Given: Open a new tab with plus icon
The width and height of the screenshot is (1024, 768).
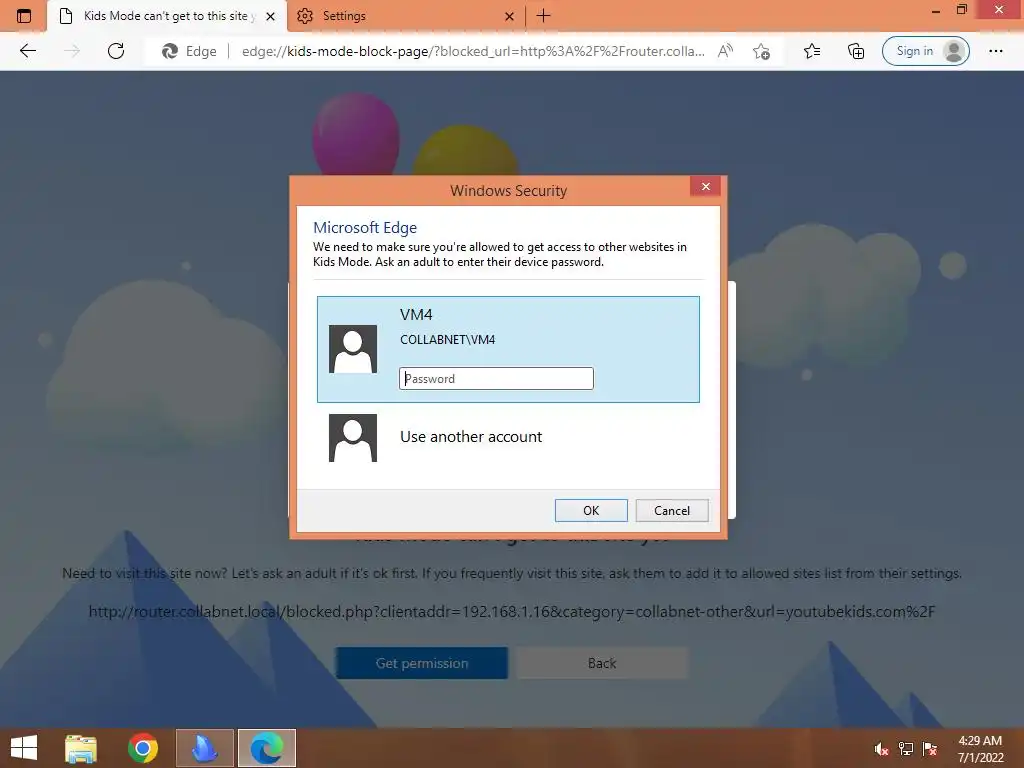Looking at the screenshot, I should pyautogui.click(x=543, y=16).
